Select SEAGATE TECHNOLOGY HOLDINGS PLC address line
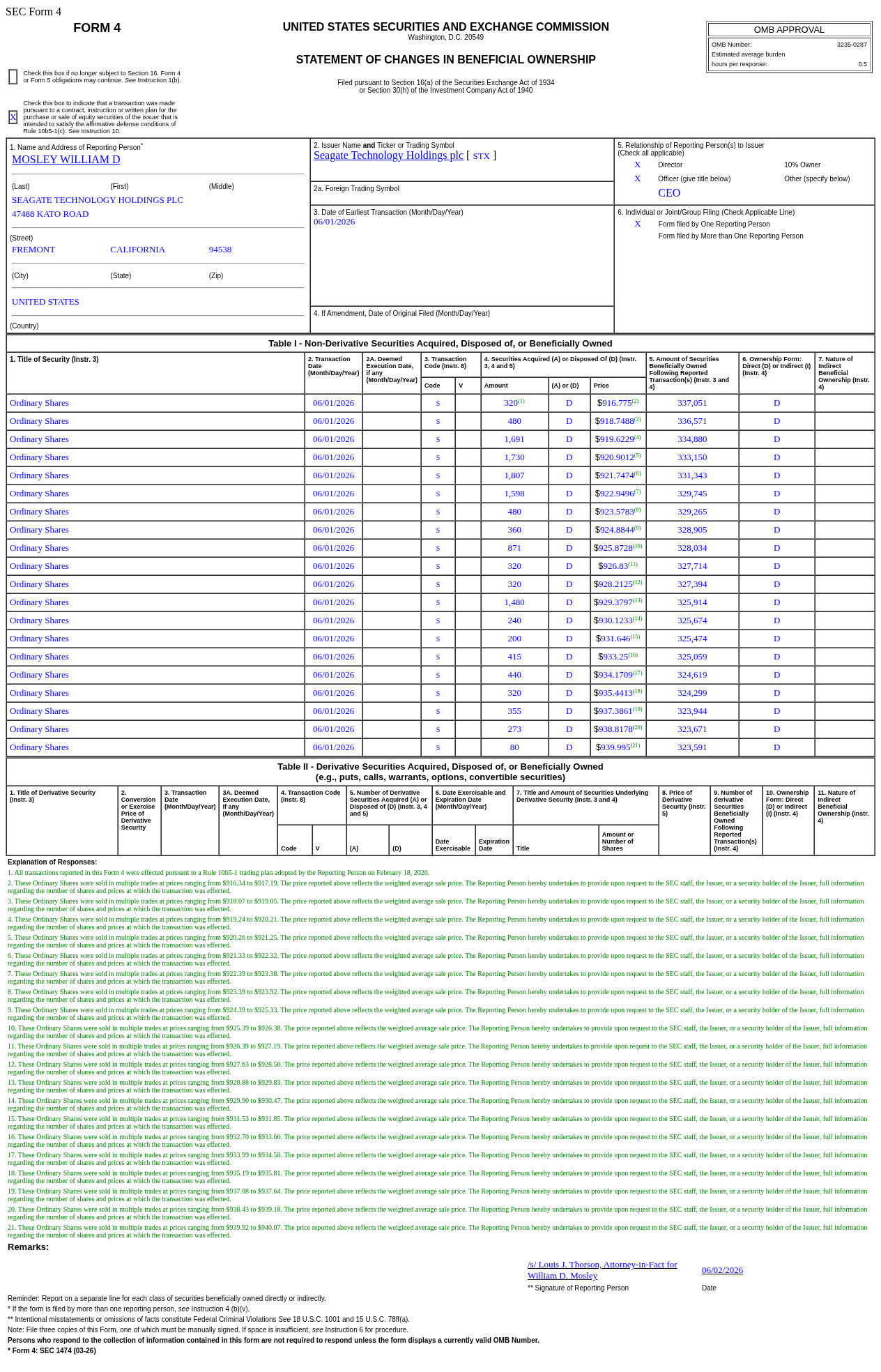This screenshot has height=1372, width=881. [x=98, y=200]
